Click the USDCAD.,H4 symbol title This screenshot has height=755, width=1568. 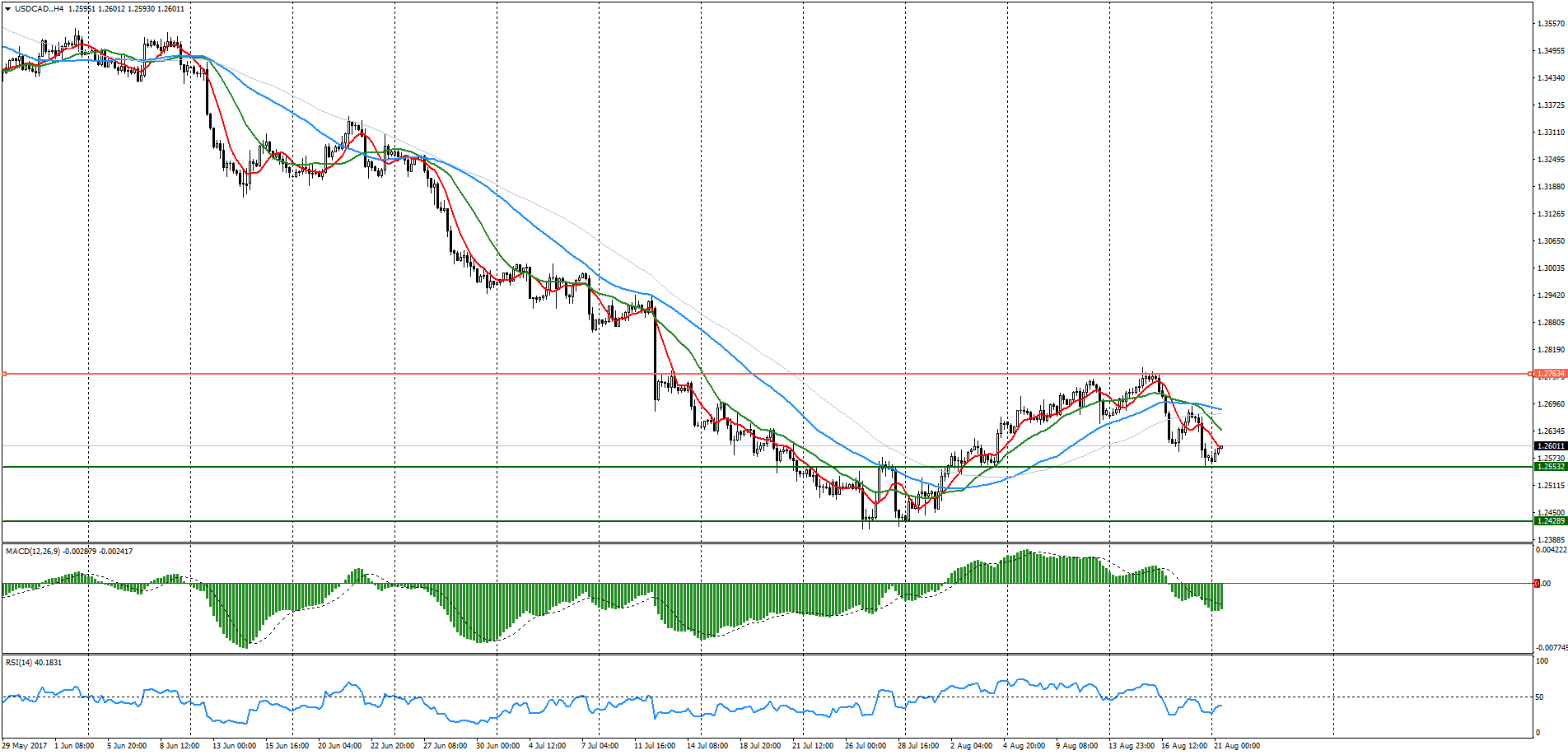tap(40, 9)
